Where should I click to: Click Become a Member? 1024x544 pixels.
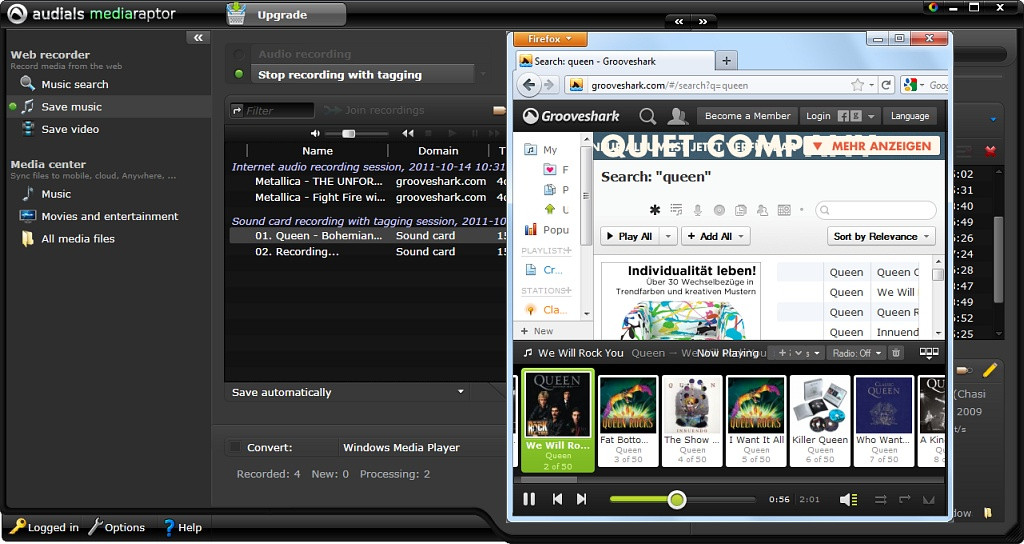pos(747,116)
